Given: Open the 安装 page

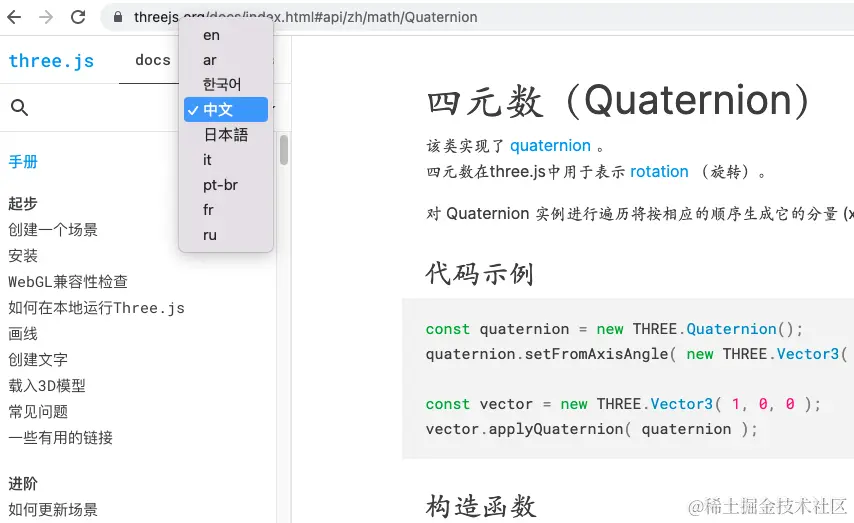Looking at the screenshot, I should tap(23, 256).
